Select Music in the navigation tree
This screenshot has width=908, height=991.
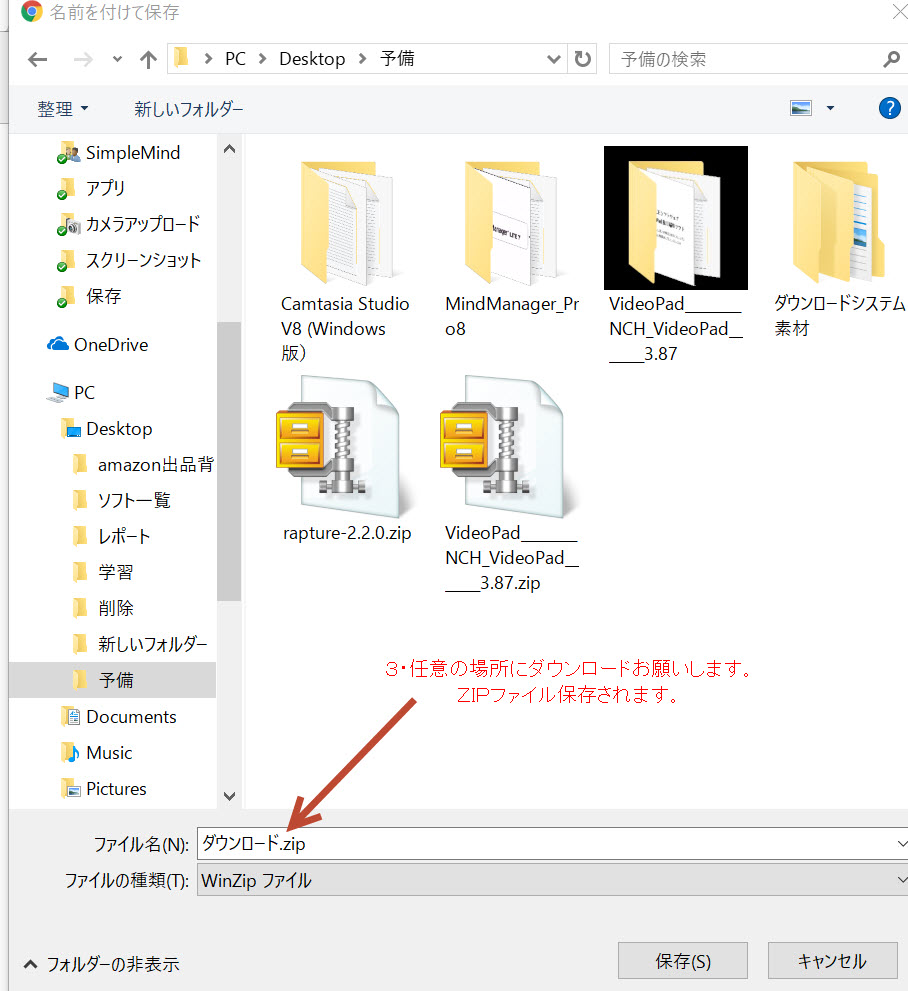tap(109, 753)
